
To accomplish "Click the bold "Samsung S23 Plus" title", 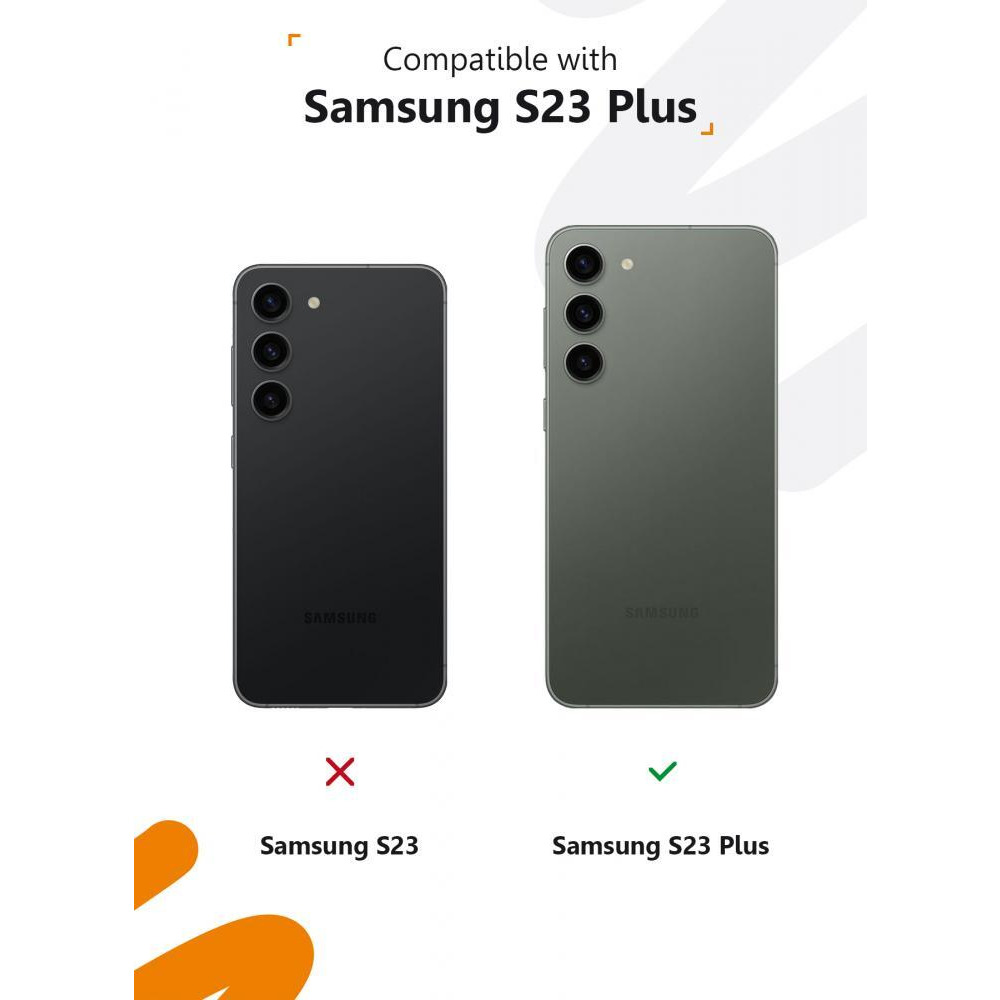I will click(501, 107).
